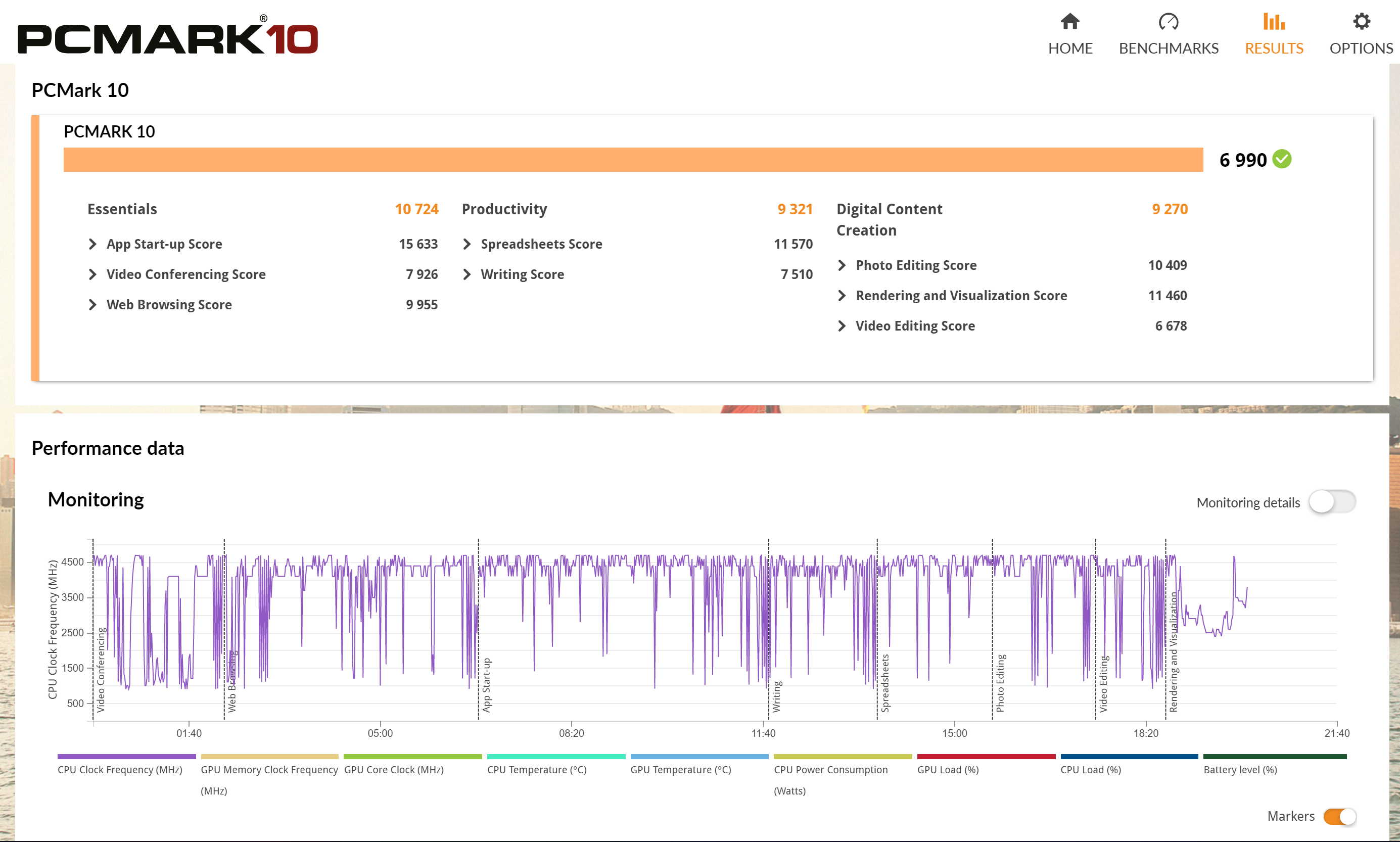The height and width of the screenshot is (842, 1400).
Task: Click the App Start-up chart marker
Action: tap(486, 685)
